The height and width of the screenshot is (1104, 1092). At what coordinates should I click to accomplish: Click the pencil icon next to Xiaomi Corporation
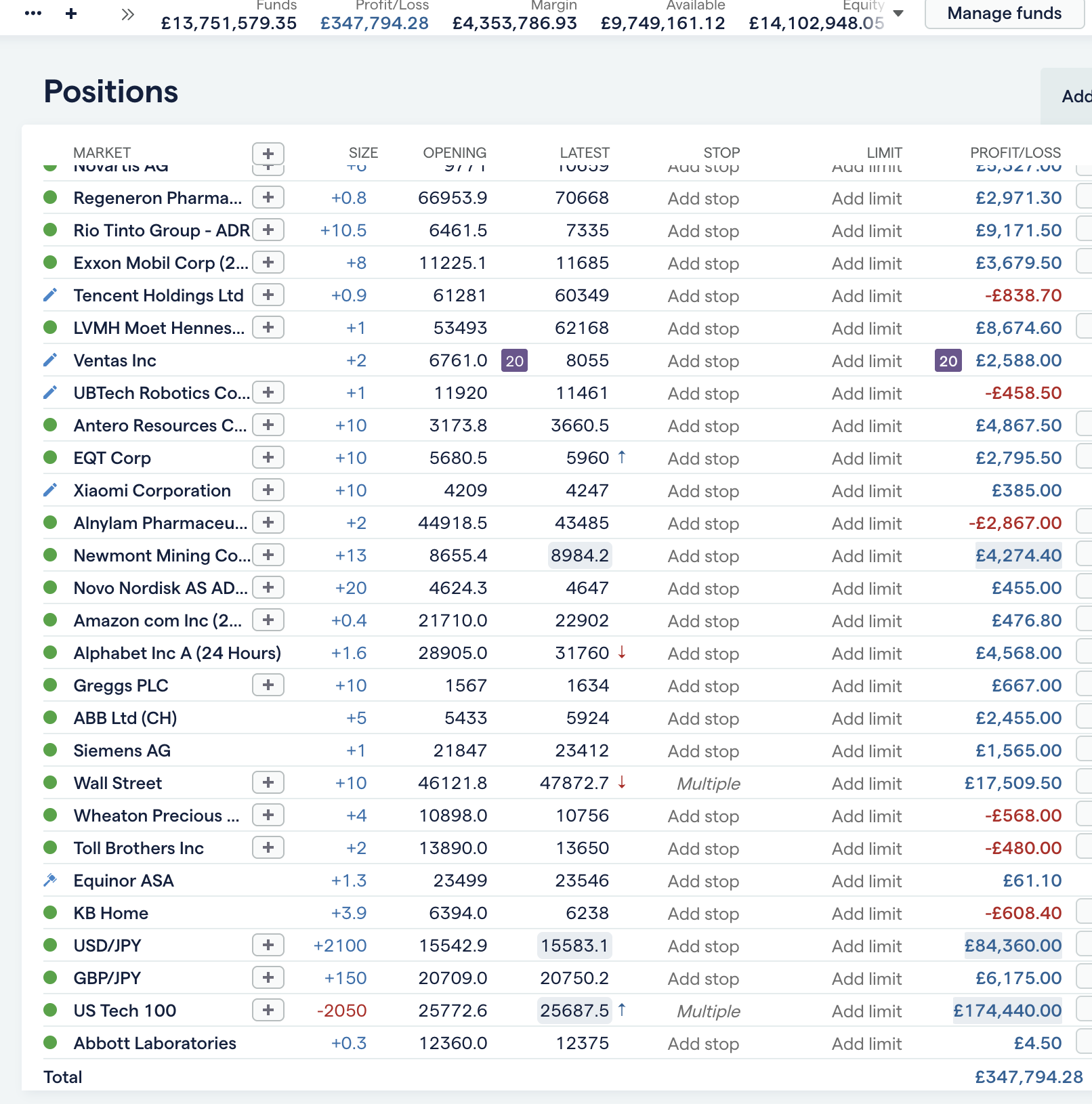(x=50, y=490)
